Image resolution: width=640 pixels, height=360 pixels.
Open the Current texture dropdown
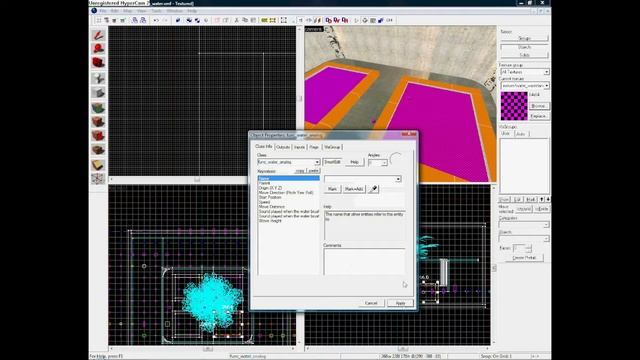[547, 86]
